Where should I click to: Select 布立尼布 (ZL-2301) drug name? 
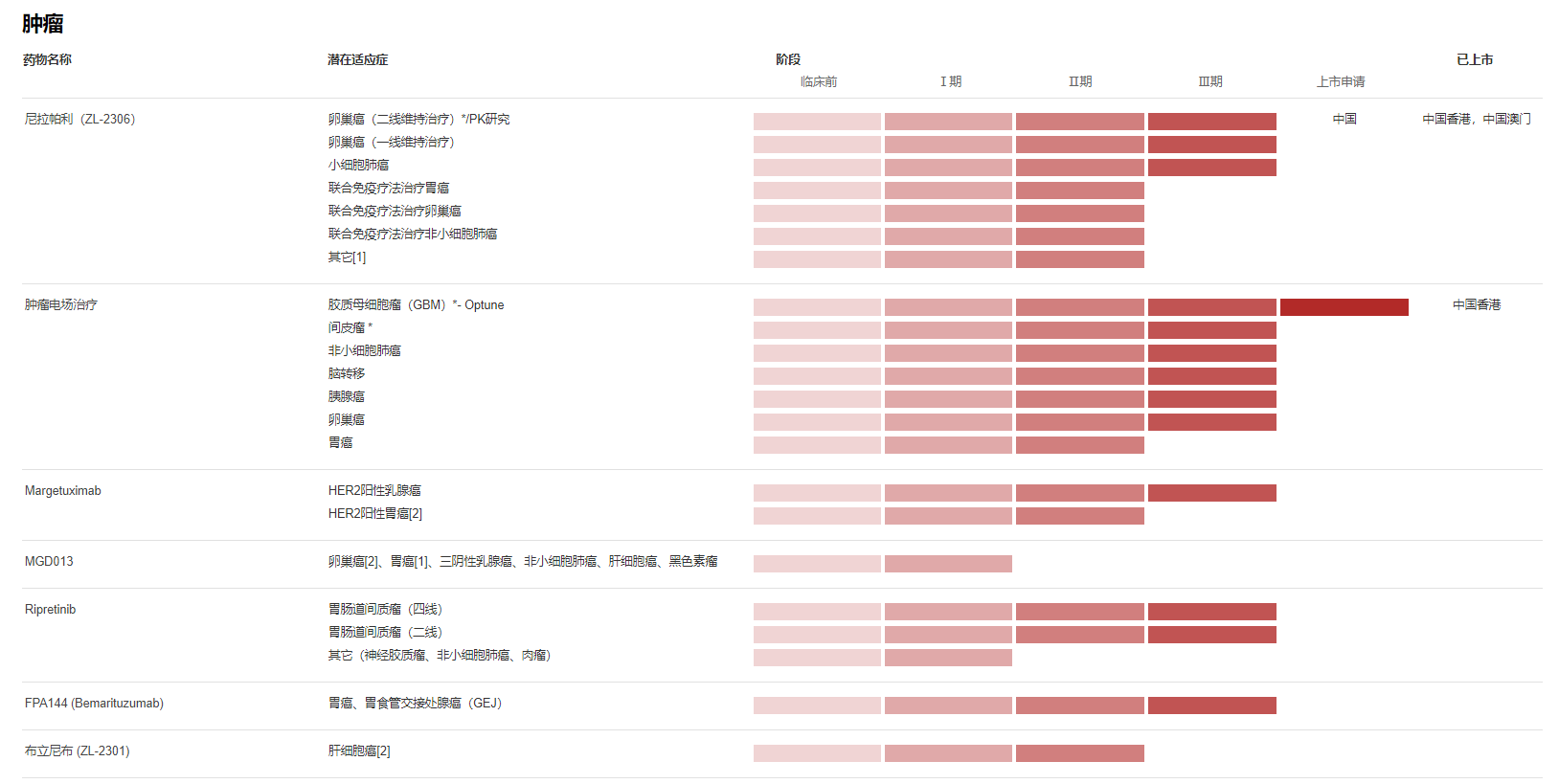pyautogui.click(x=77, y=751)
